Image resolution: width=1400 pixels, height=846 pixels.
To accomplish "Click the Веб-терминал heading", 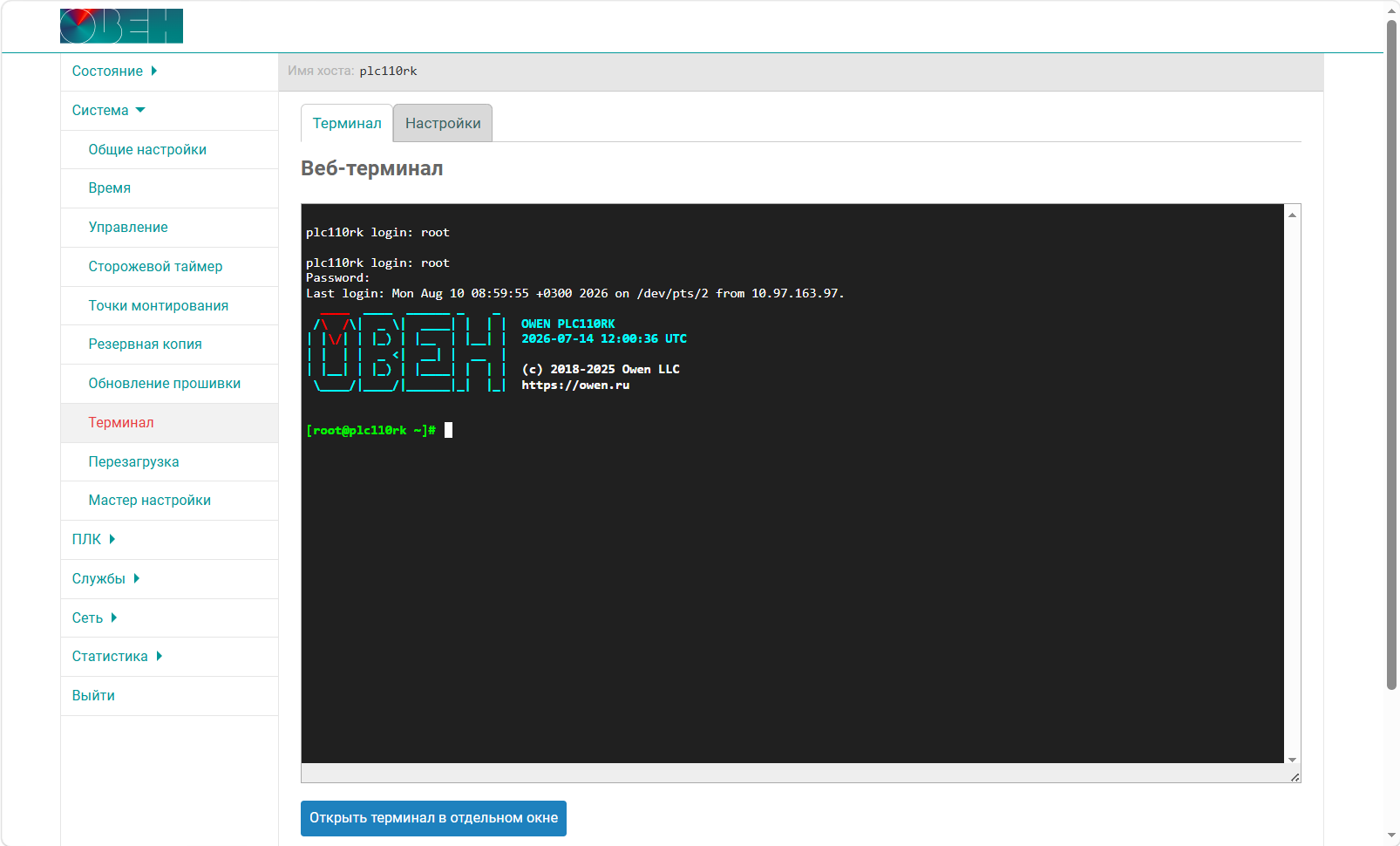I will point(372,168).
